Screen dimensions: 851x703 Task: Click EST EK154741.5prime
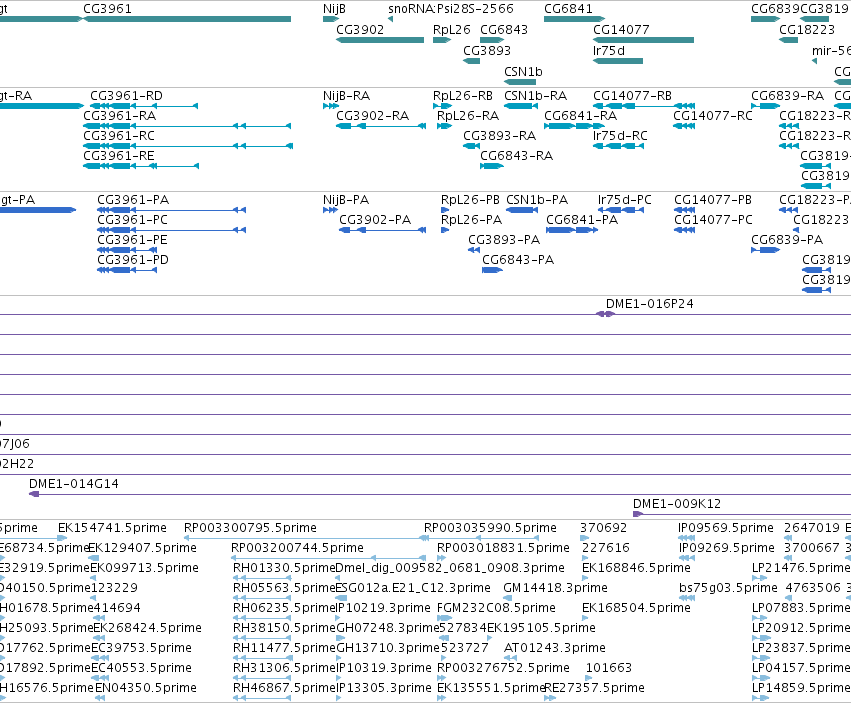click(112, 528)
